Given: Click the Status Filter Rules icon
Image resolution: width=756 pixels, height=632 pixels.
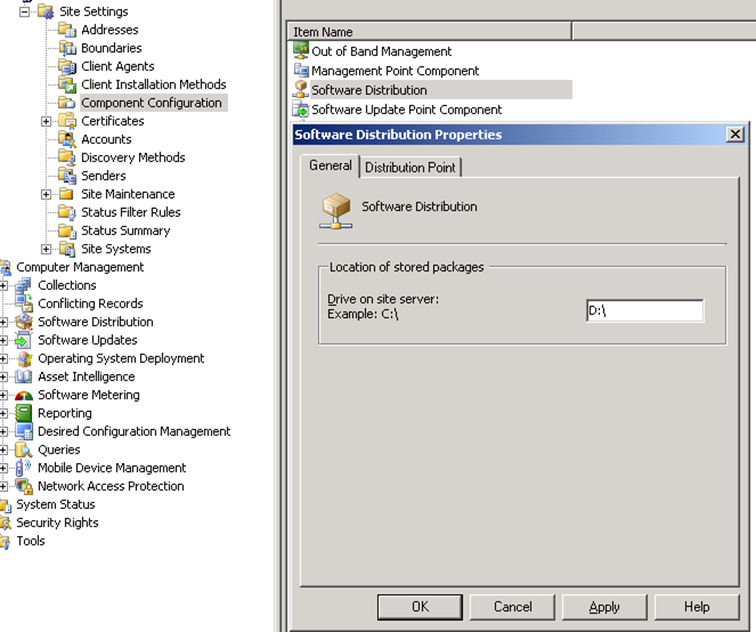Looking at the screenshot, I should (67, 212).
